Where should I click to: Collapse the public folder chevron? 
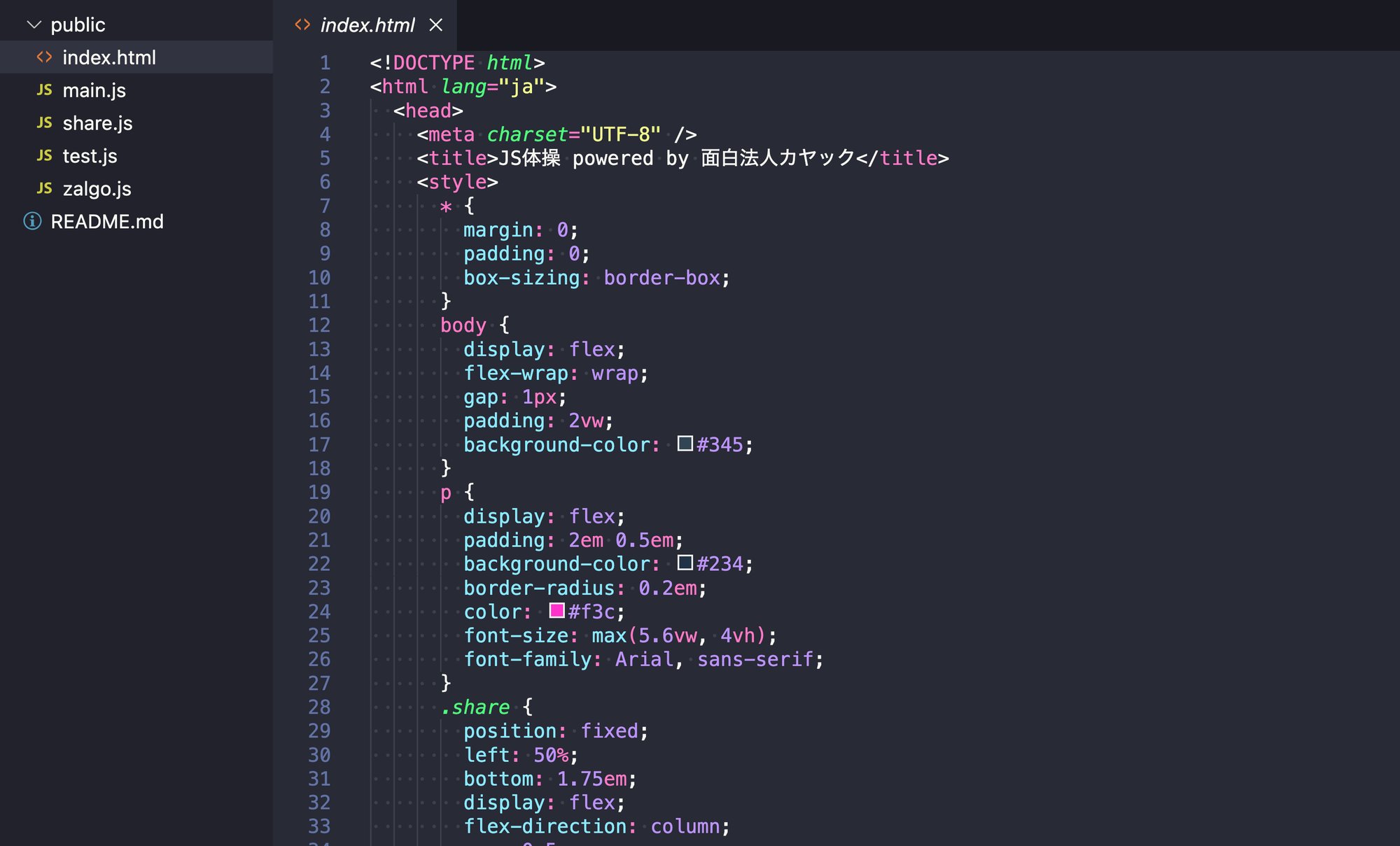34,25
